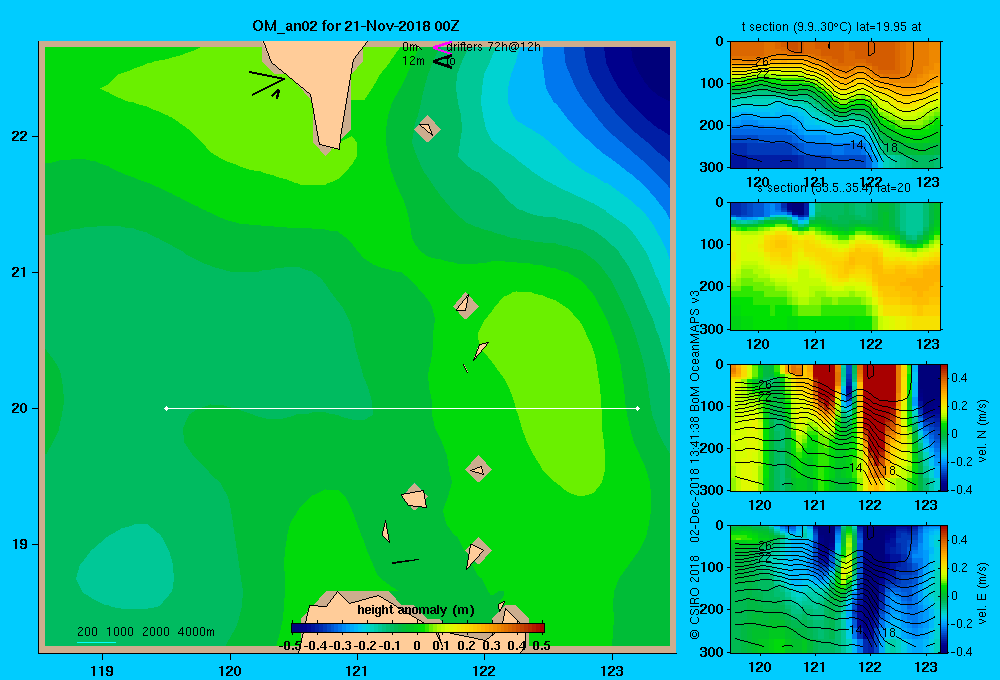Image resolution: width=1000 pixels, height=680 pixels.
Task: Select the left endpoint of the white section line
Action: pos(166,408)
